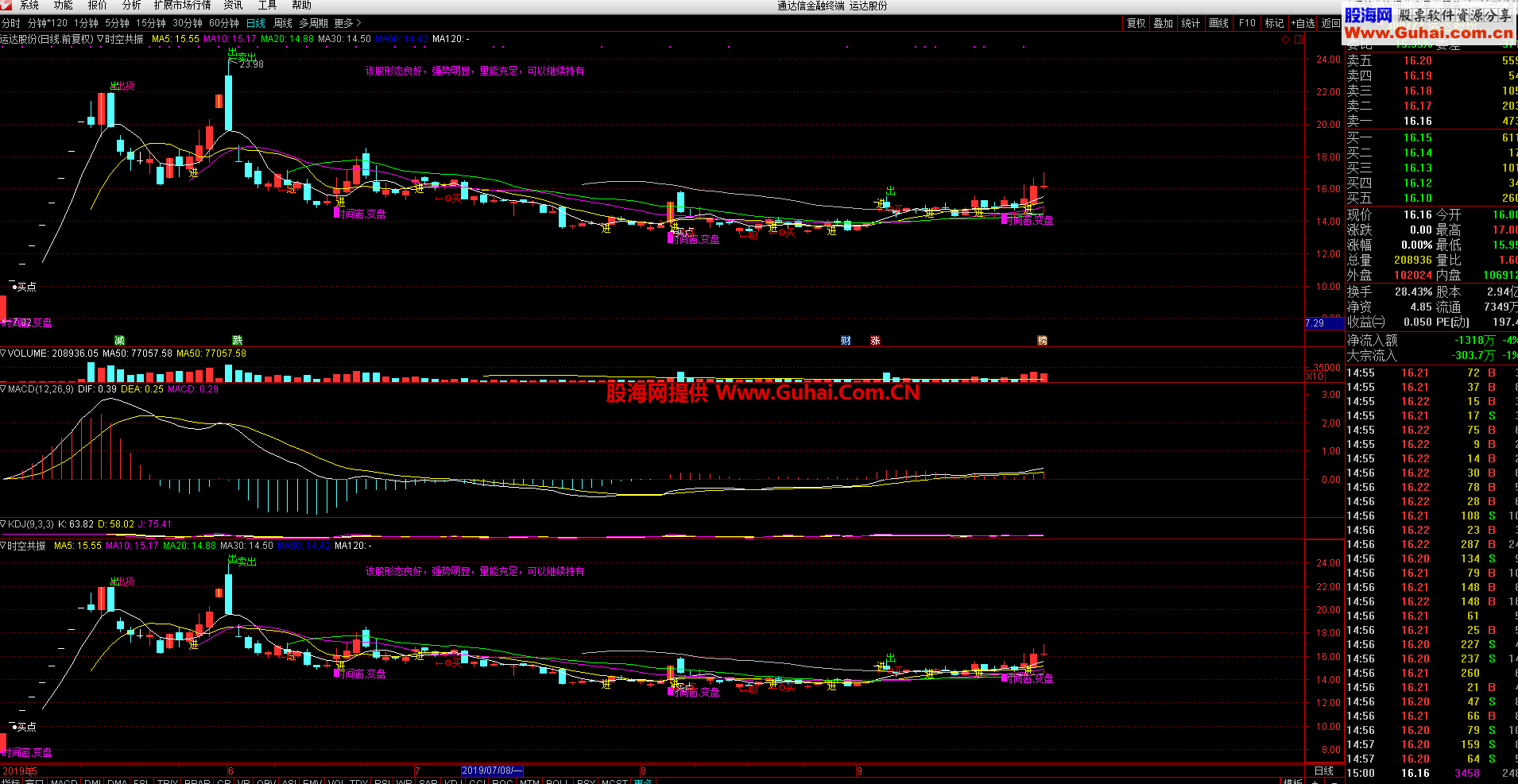The height and width of the screenshot is (784, 1518).
Task: Select the MACD indicator tab at bottom
Action: [x=64, y=780]
